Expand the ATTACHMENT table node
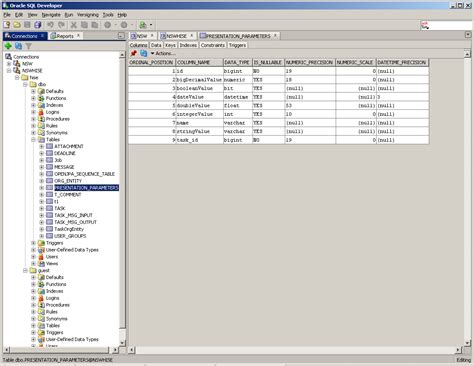Viewport: 474px width, 366px height. pos(42,146)
